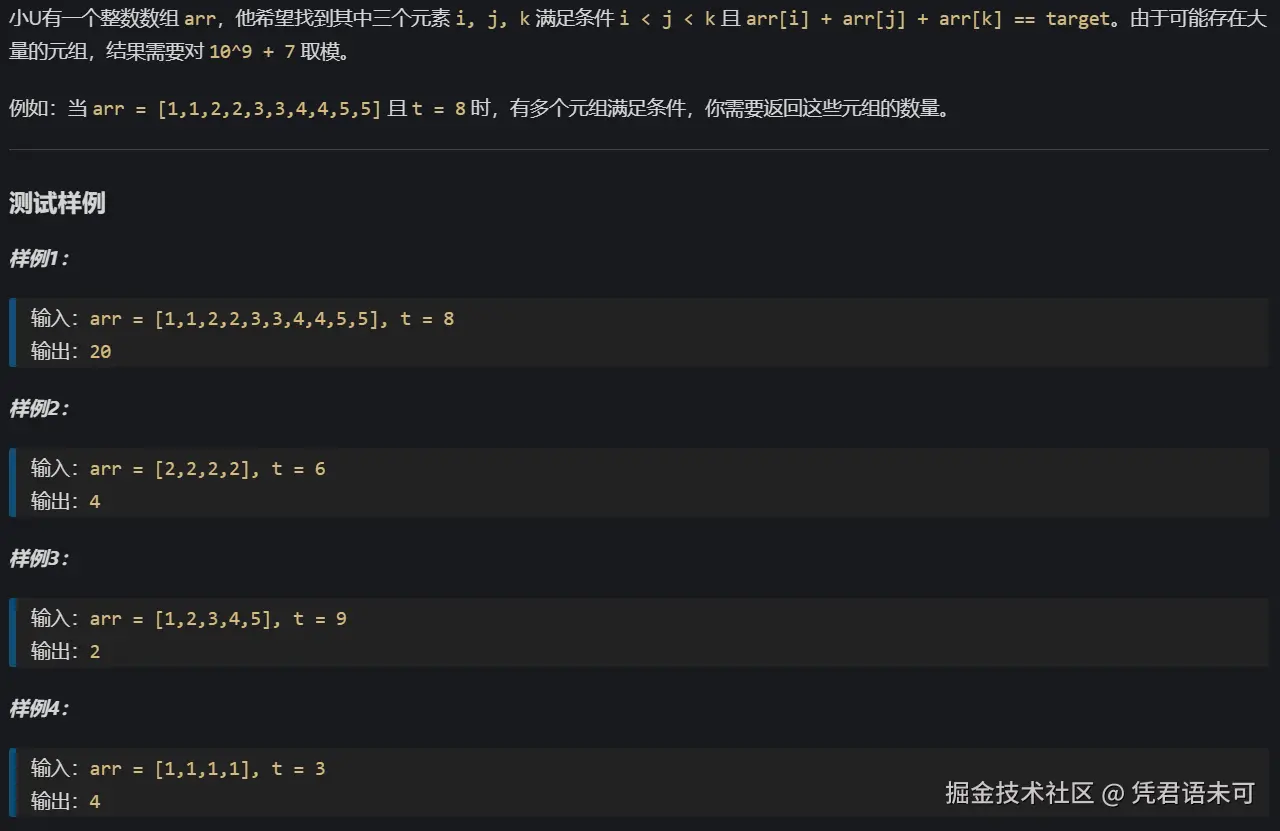This screenshot has width=1280, height=831.
Task: Click the author name 凭君语未可
Action: (1193, 792)
